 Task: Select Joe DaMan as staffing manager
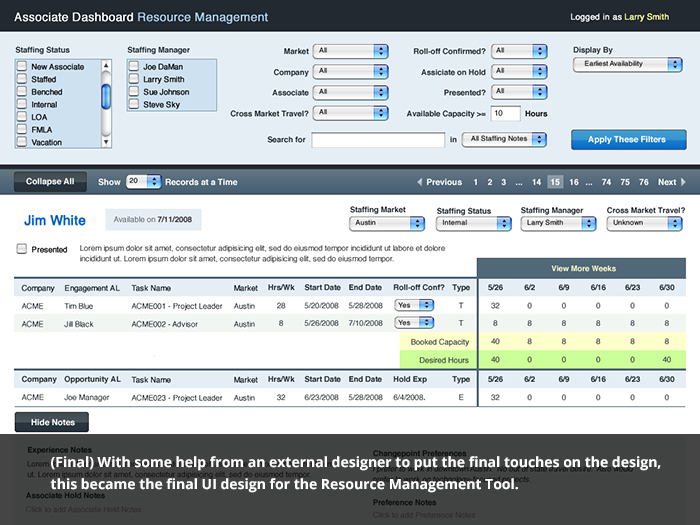click(x=133, y=67)
